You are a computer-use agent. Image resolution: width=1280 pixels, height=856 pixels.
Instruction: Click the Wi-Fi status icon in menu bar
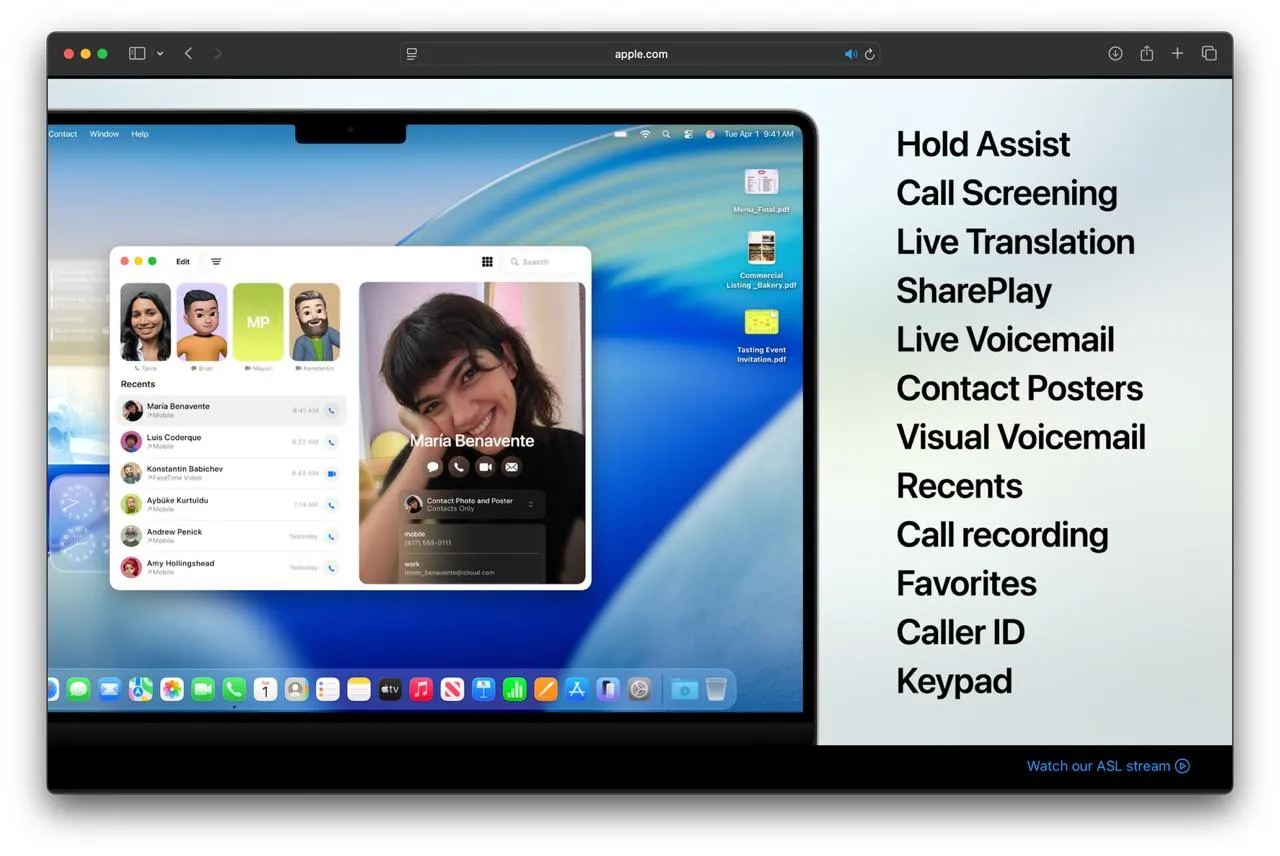[646, 134]
